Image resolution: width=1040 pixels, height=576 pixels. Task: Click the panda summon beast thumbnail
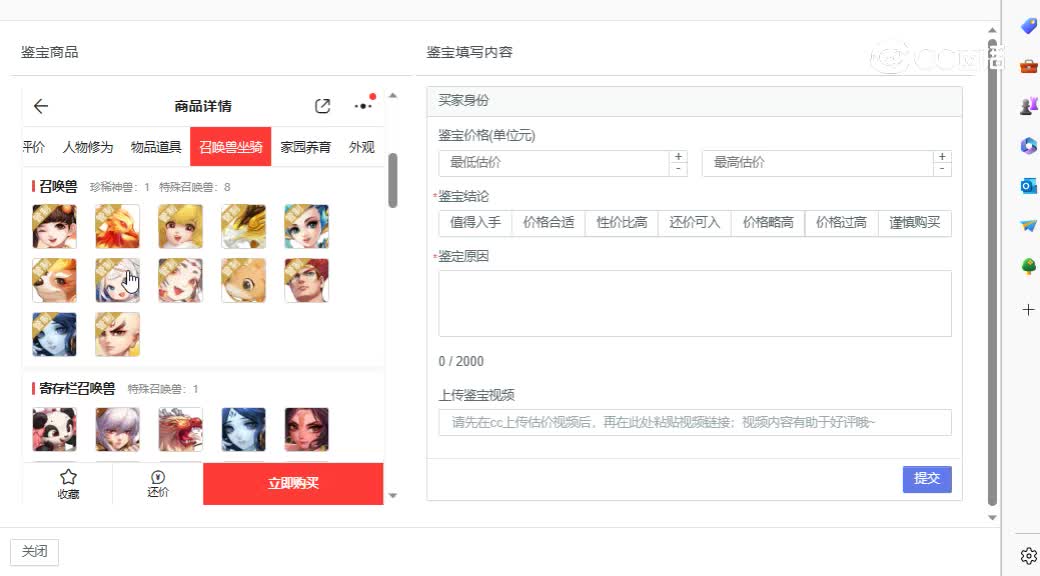(54, 428)
